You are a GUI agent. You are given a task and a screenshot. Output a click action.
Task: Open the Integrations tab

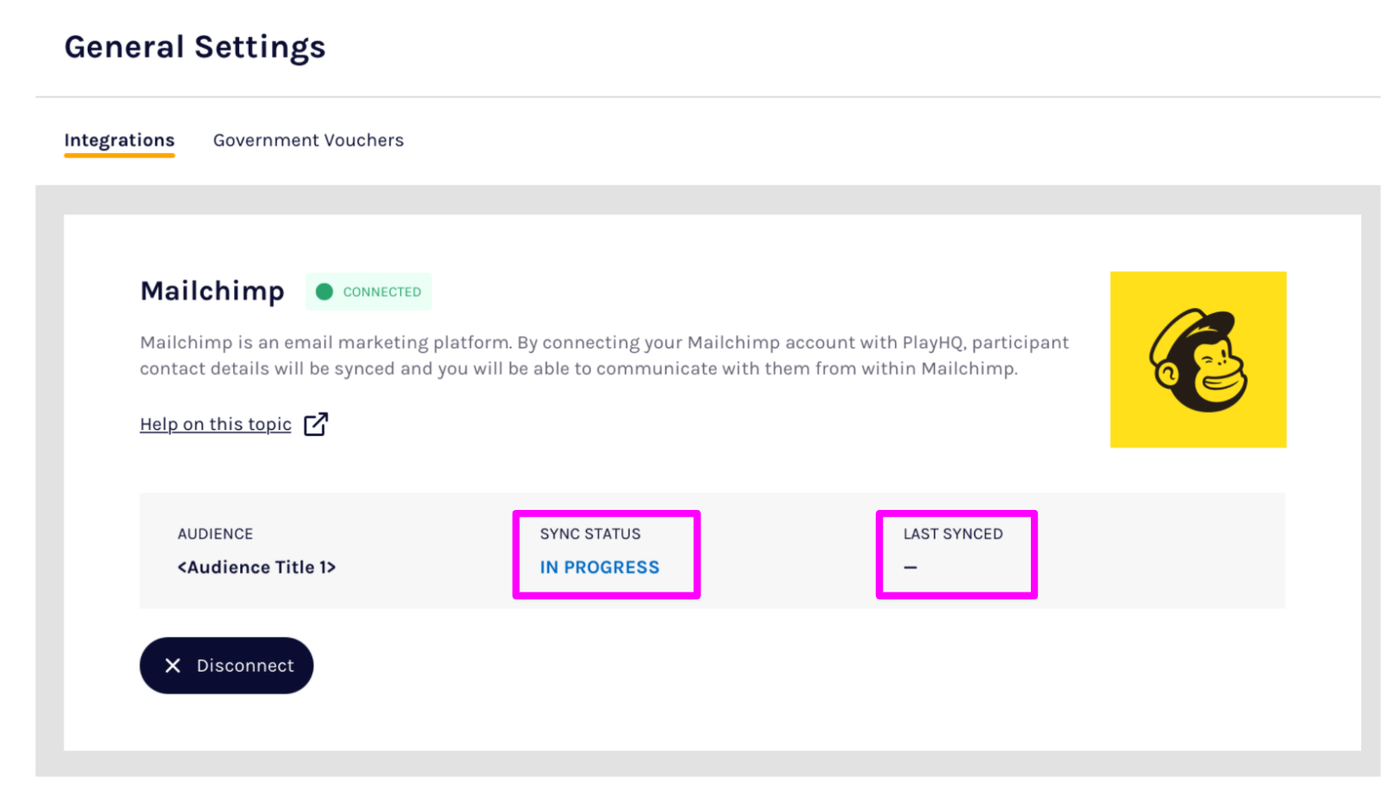(x=119, y=140)
